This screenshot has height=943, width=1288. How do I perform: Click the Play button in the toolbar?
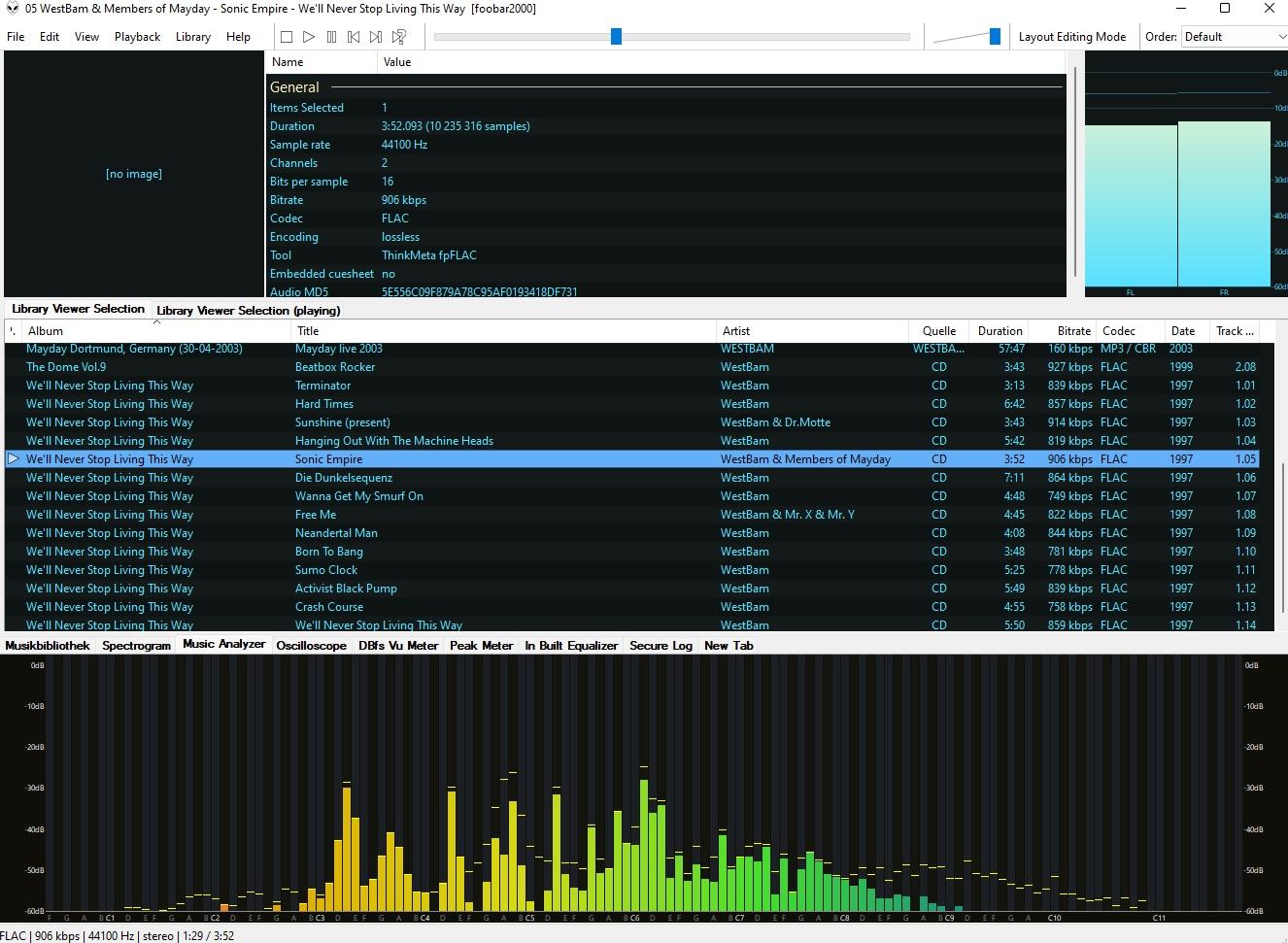[309, 37]
